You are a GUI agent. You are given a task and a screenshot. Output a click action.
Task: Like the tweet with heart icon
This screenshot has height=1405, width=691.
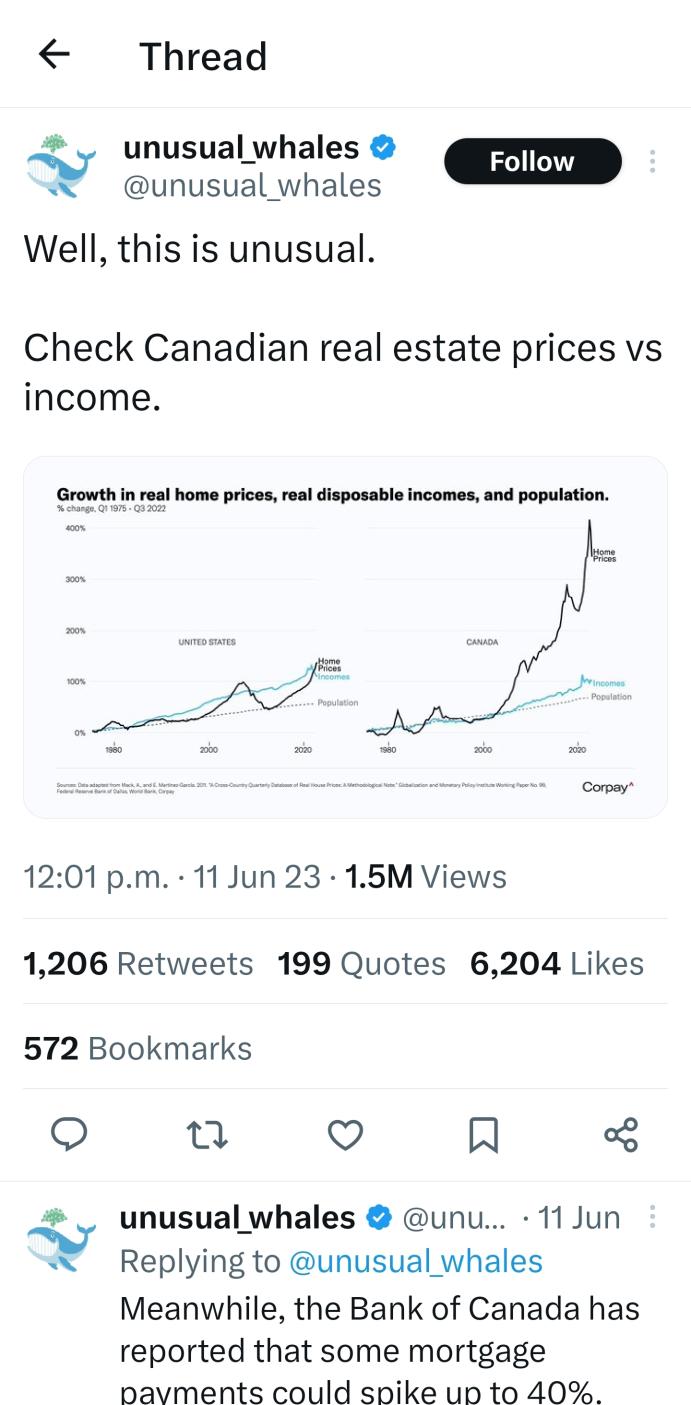point(345,1134)
